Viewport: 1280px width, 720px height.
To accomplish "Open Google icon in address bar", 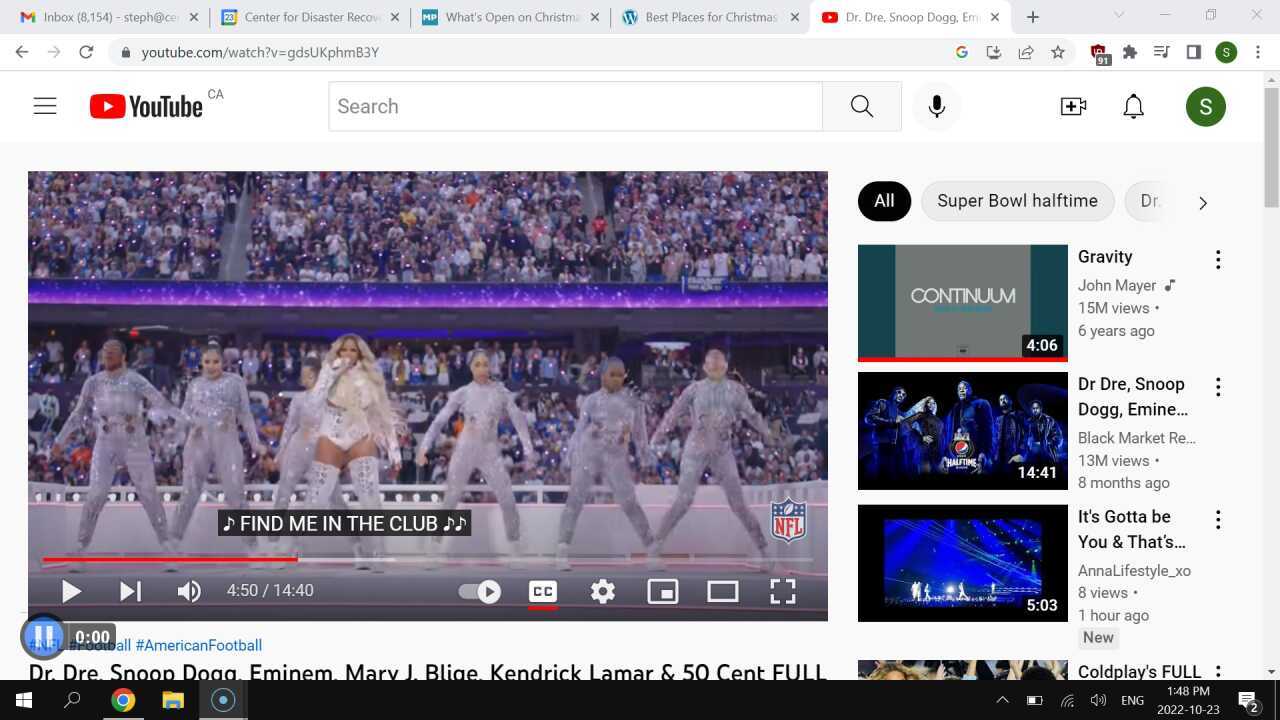I will click(x=962, y=52).
